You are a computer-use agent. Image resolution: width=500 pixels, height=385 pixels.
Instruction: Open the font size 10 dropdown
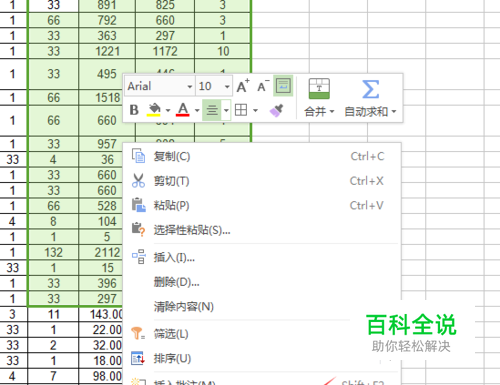point(227,87)
